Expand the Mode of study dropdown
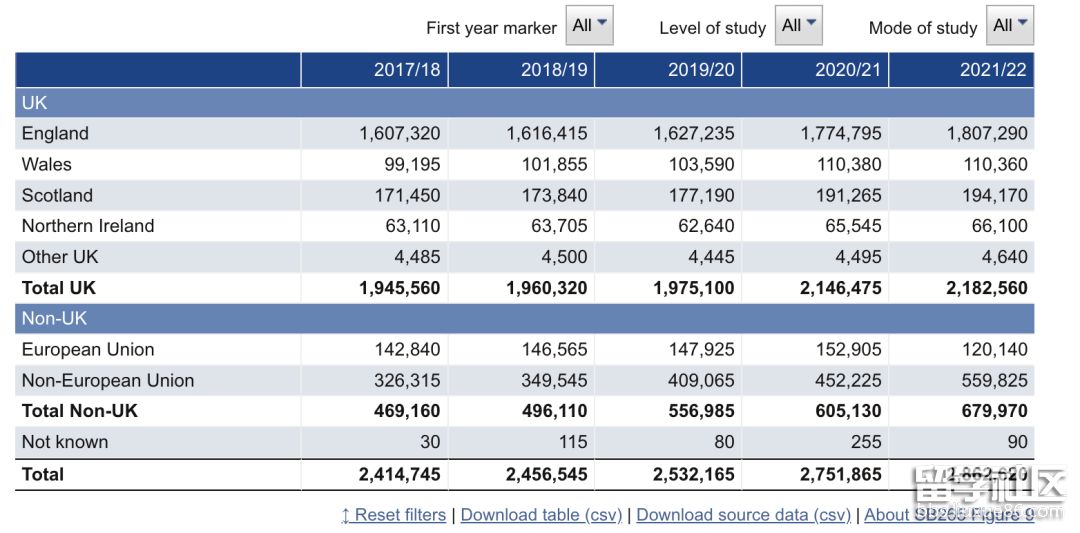This screenshot has height=533, width=1080. tap(1009, 26)
